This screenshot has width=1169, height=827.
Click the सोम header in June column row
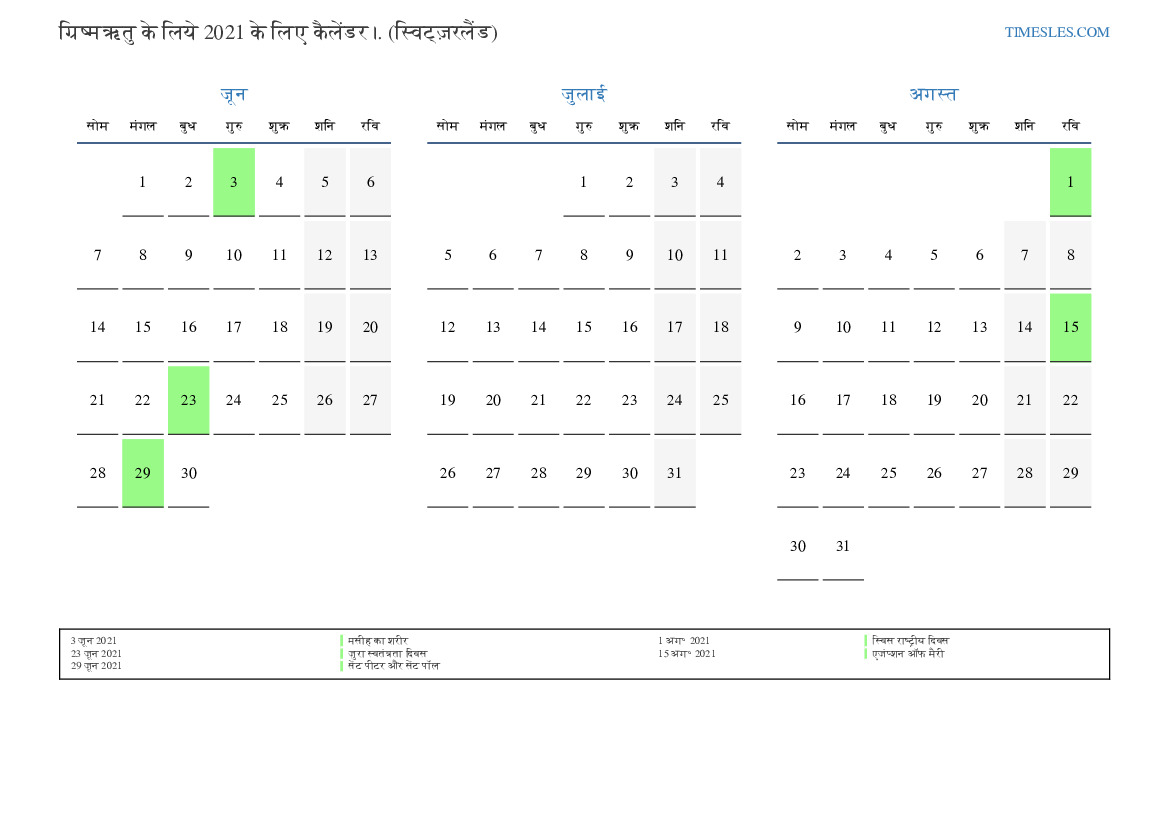[x=98, y=126]
